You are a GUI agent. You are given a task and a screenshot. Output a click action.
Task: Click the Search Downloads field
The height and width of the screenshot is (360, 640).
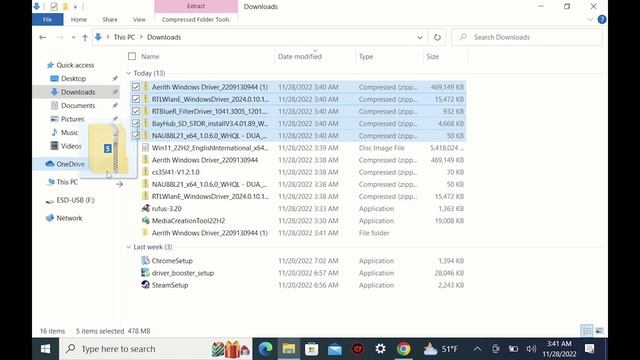tap(527, 37)
